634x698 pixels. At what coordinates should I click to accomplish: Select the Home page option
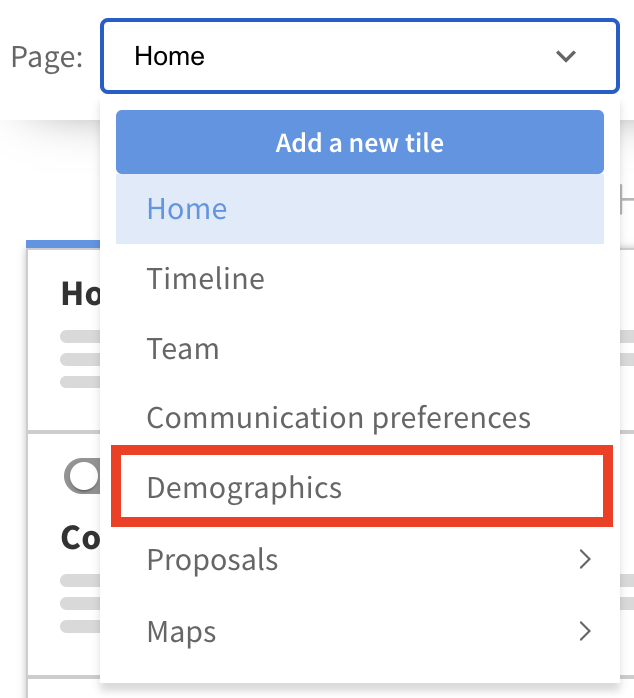point(187,209)
